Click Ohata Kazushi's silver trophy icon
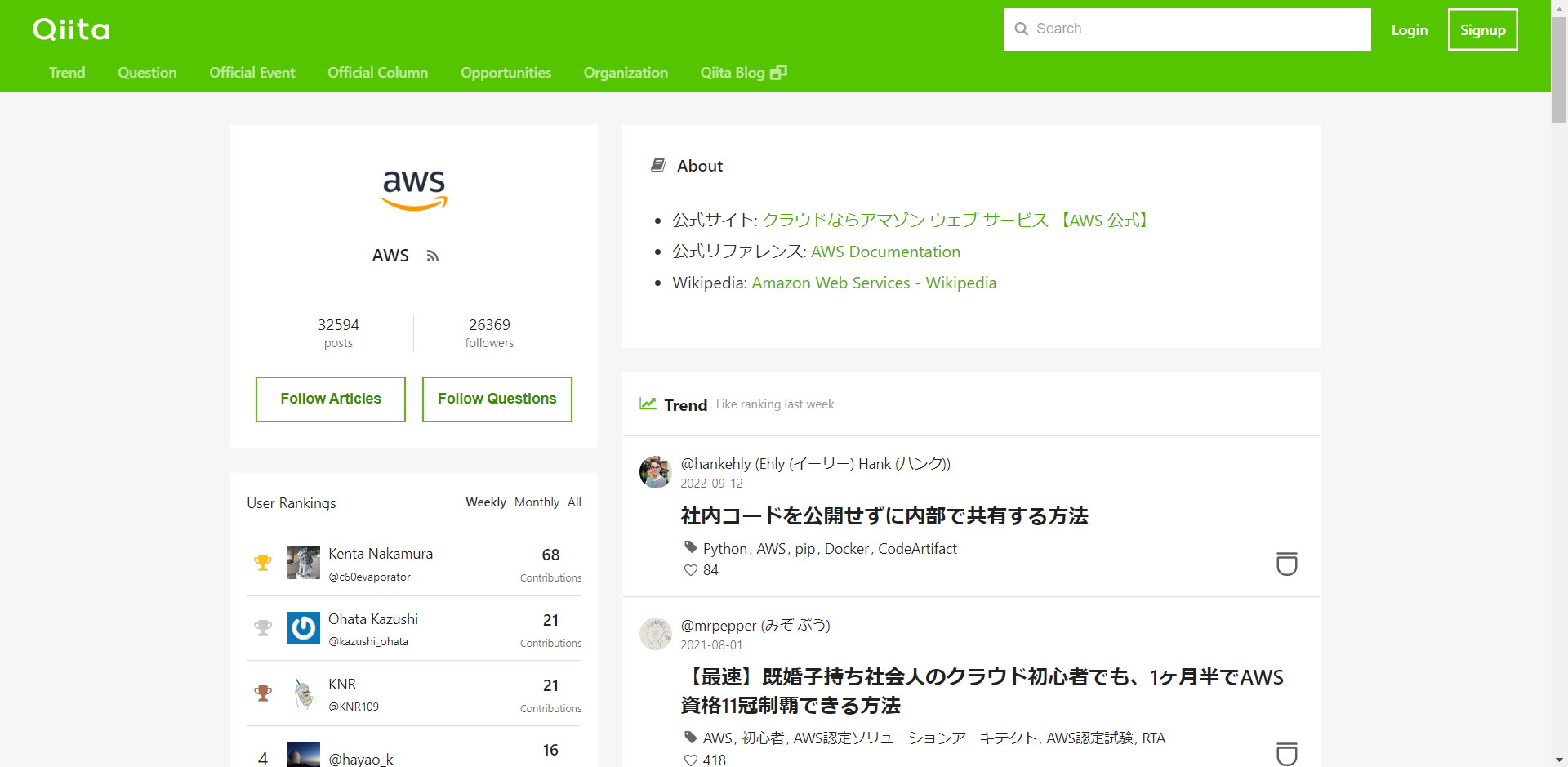The width and height of the screenshot is (1568, 767). click(x=263, y=628)
